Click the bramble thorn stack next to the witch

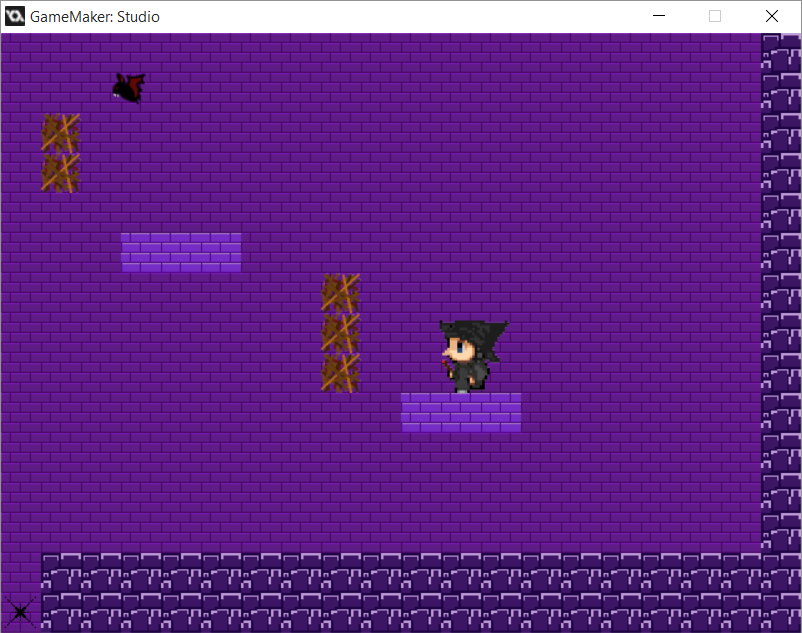pyautogui.click(x=341, y=333)
